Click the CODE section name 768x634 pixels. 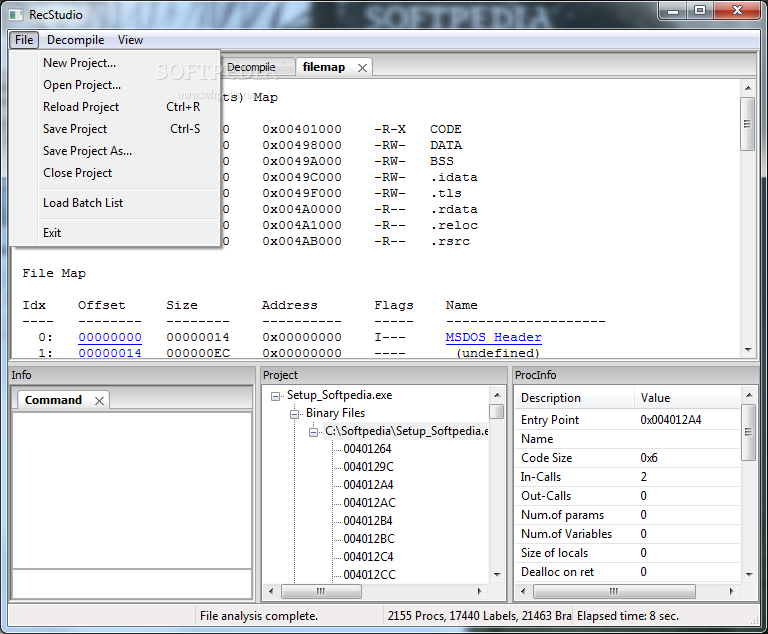point(445,129)
